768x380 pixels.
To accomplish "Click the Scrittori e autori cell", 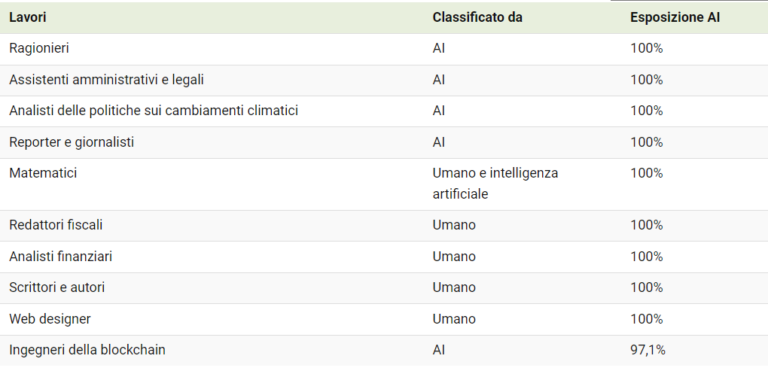I will 57,287.
